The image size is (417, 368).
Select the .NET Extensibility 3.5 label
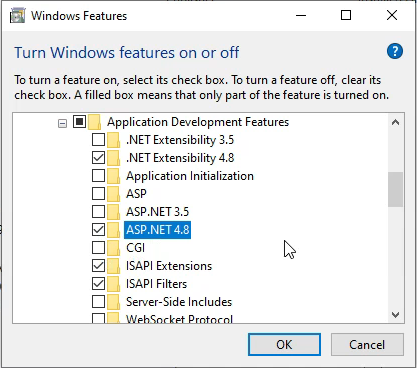(x=180, y=140)
